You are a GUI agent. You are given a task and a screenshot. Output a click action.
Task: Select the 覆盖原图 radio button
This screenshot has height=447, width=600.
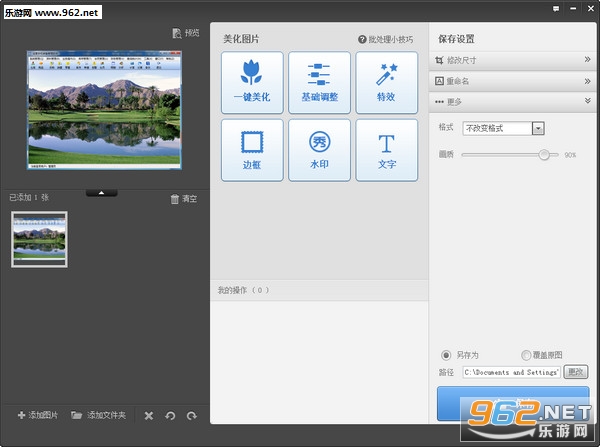[526, 355]
